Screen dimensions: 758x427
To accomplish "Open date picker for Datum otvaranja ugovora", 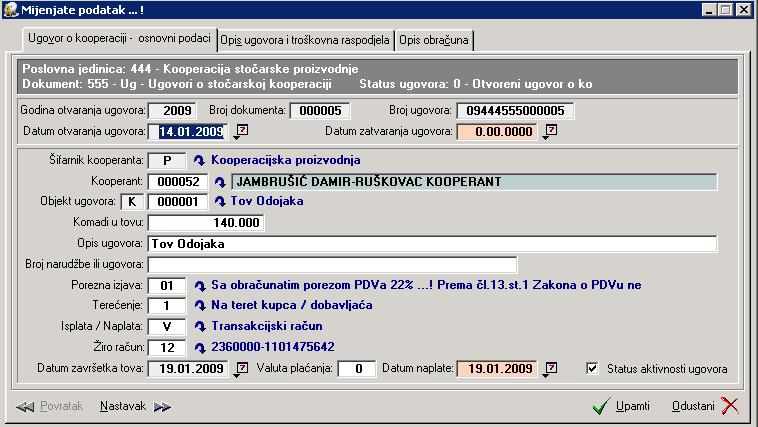I will [x=241, y=131].
